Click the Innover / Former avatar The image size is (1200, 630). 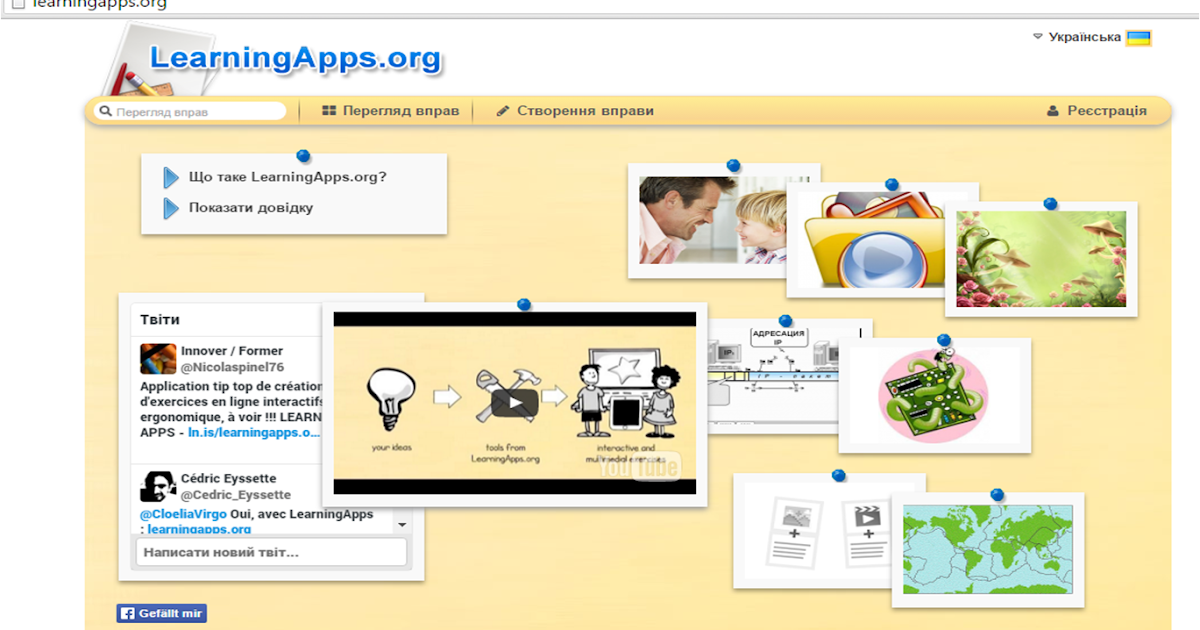158,359
